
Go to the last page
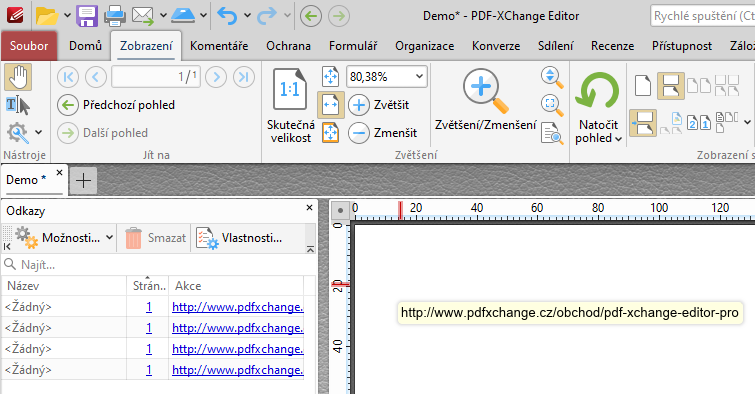(x=244, y=77)
